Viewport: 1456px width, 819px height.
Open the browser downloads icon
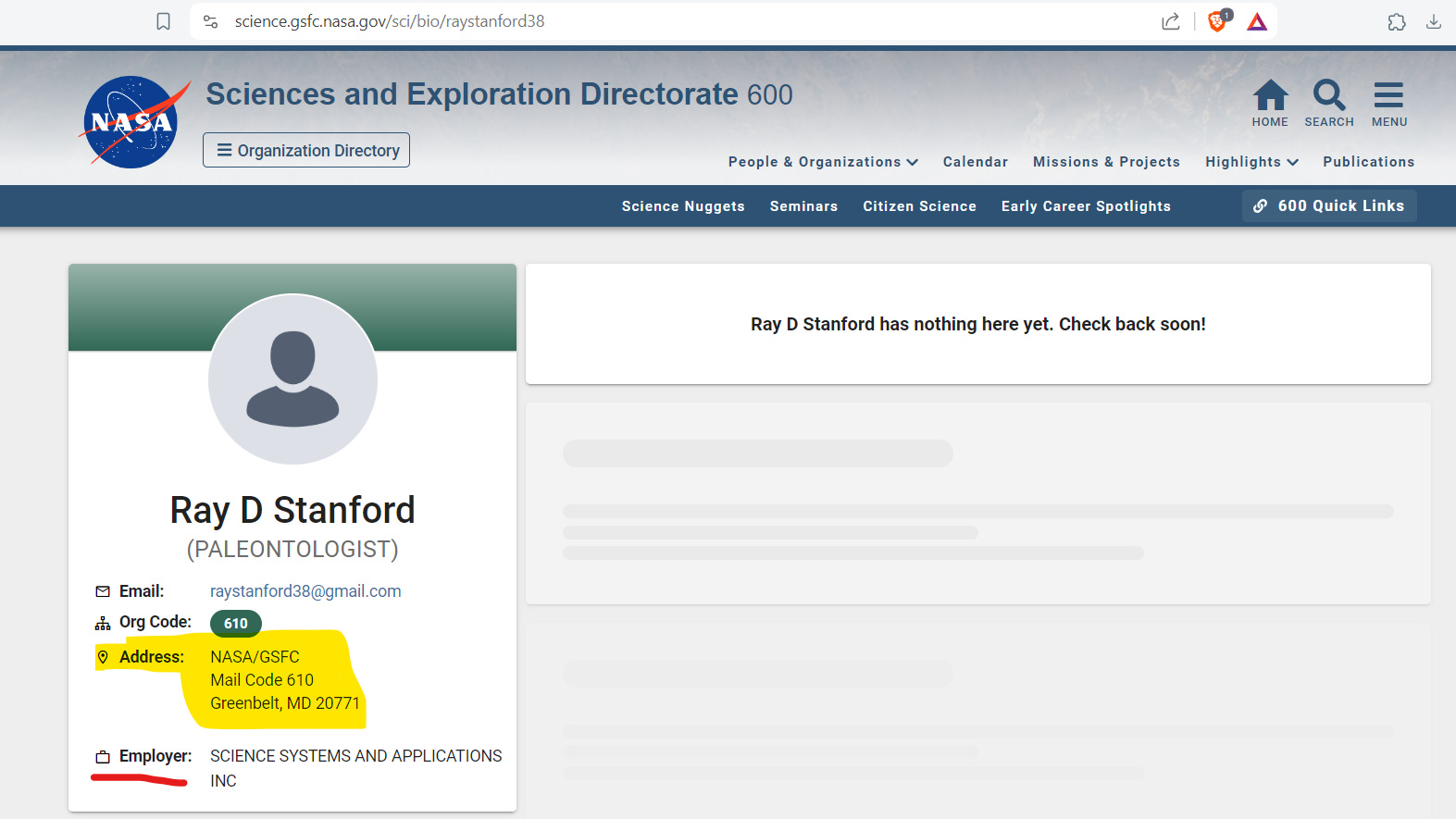(1434, 21)
